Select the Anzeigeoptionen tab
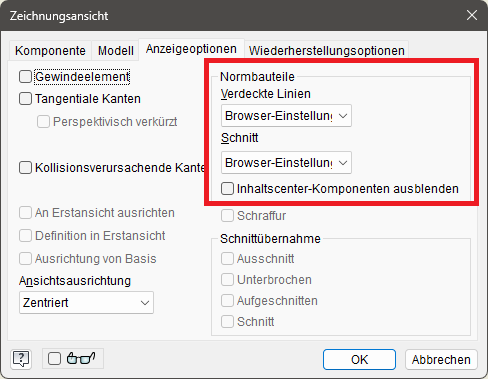This screenshot has height=379, width=488. point(191,49)
